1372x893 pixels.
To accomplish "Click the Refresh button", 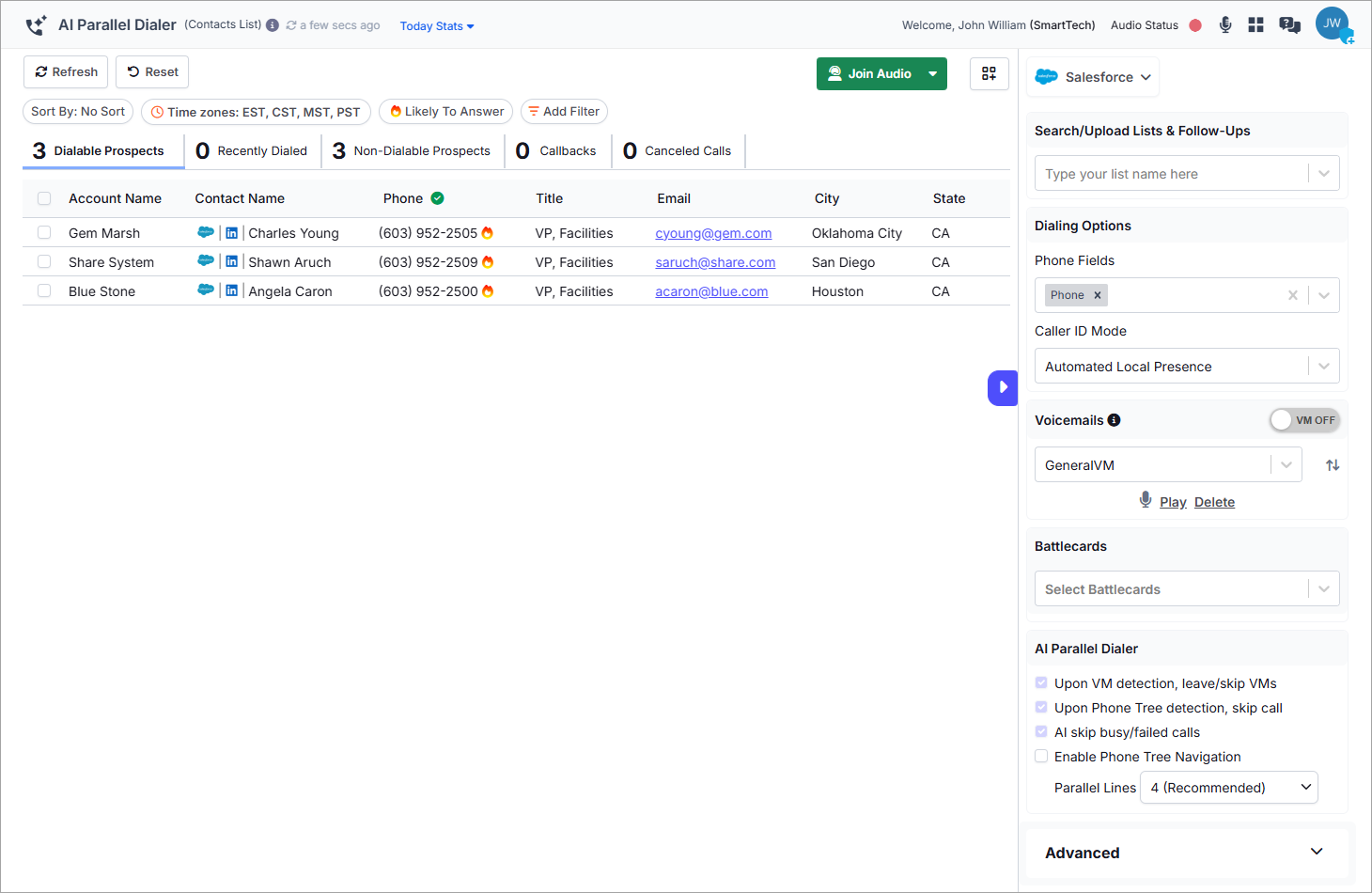I will [x=66, y=72].
